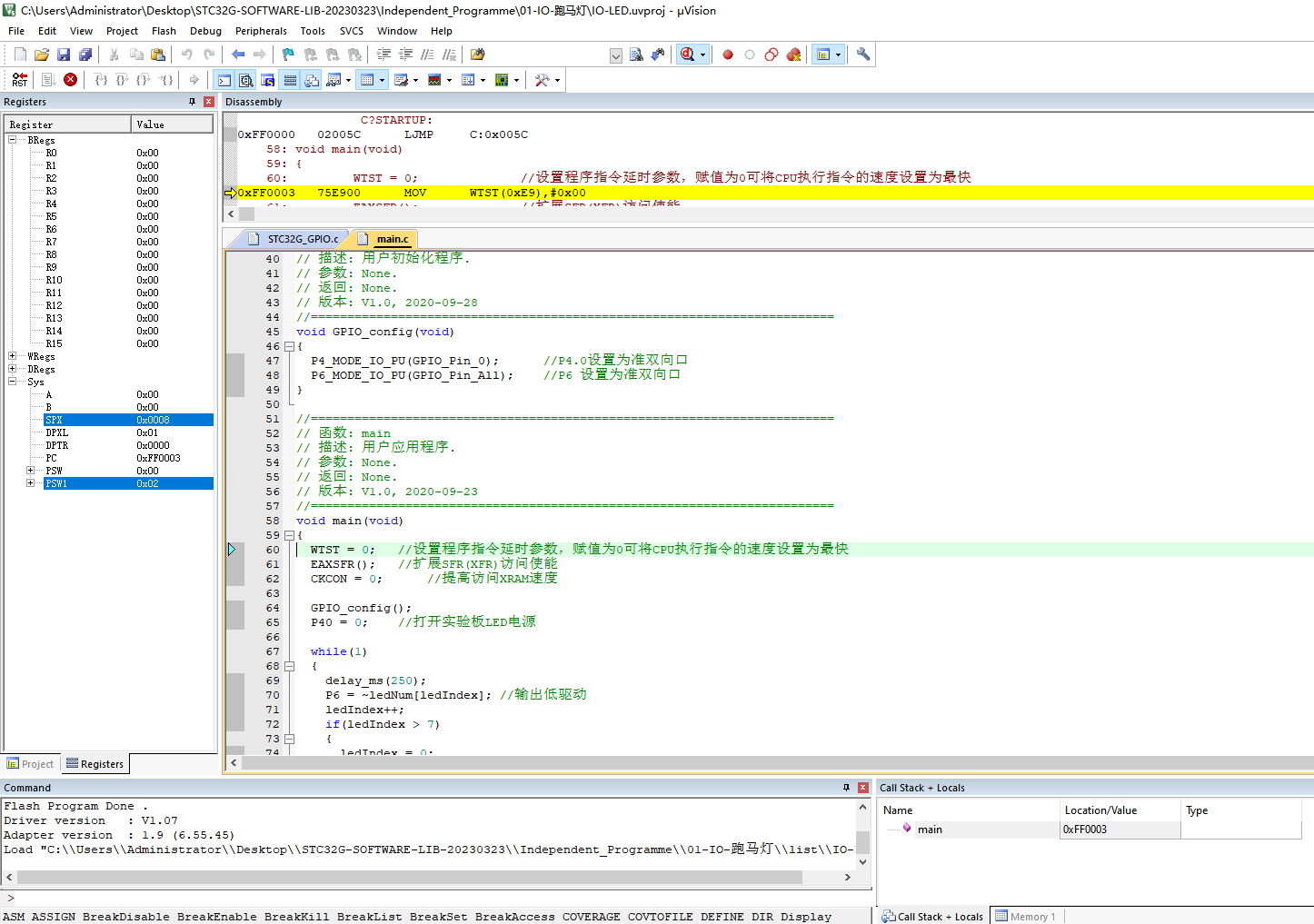Image resolution: width=1314 pixels, height=924 pixels.
Task: Reset the CPU with the RST icon
Action: tap(19, 80)
